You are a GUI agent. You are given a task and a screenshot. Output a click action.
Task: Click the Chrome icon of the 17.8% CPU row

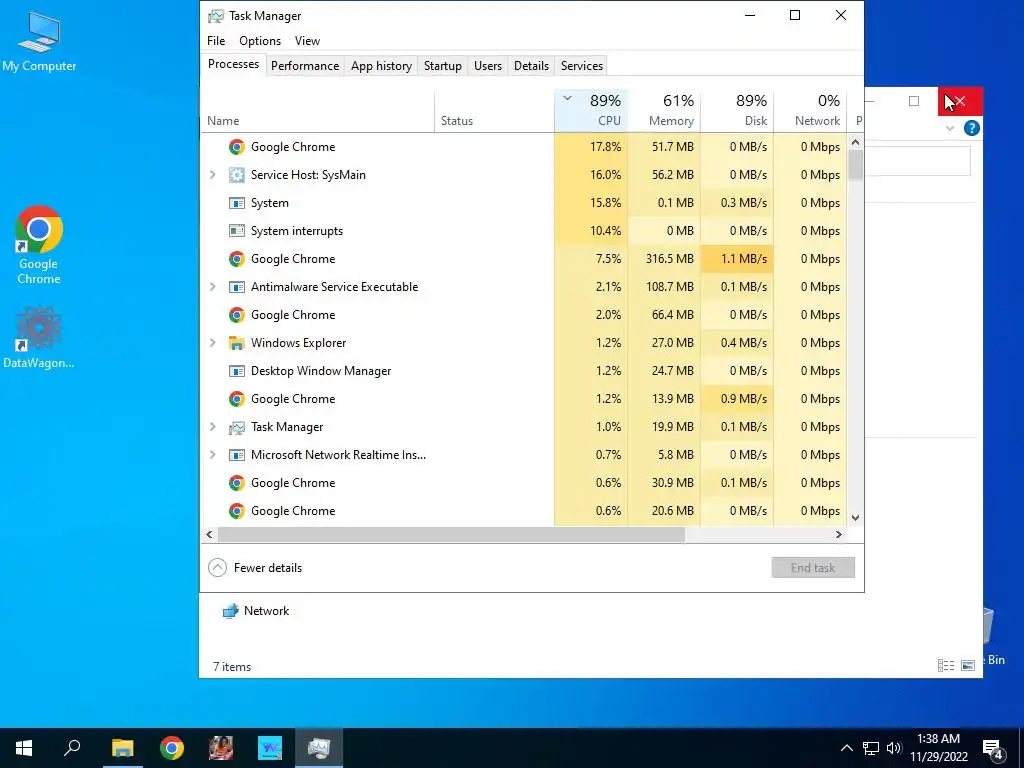click(x=236, y=147)
